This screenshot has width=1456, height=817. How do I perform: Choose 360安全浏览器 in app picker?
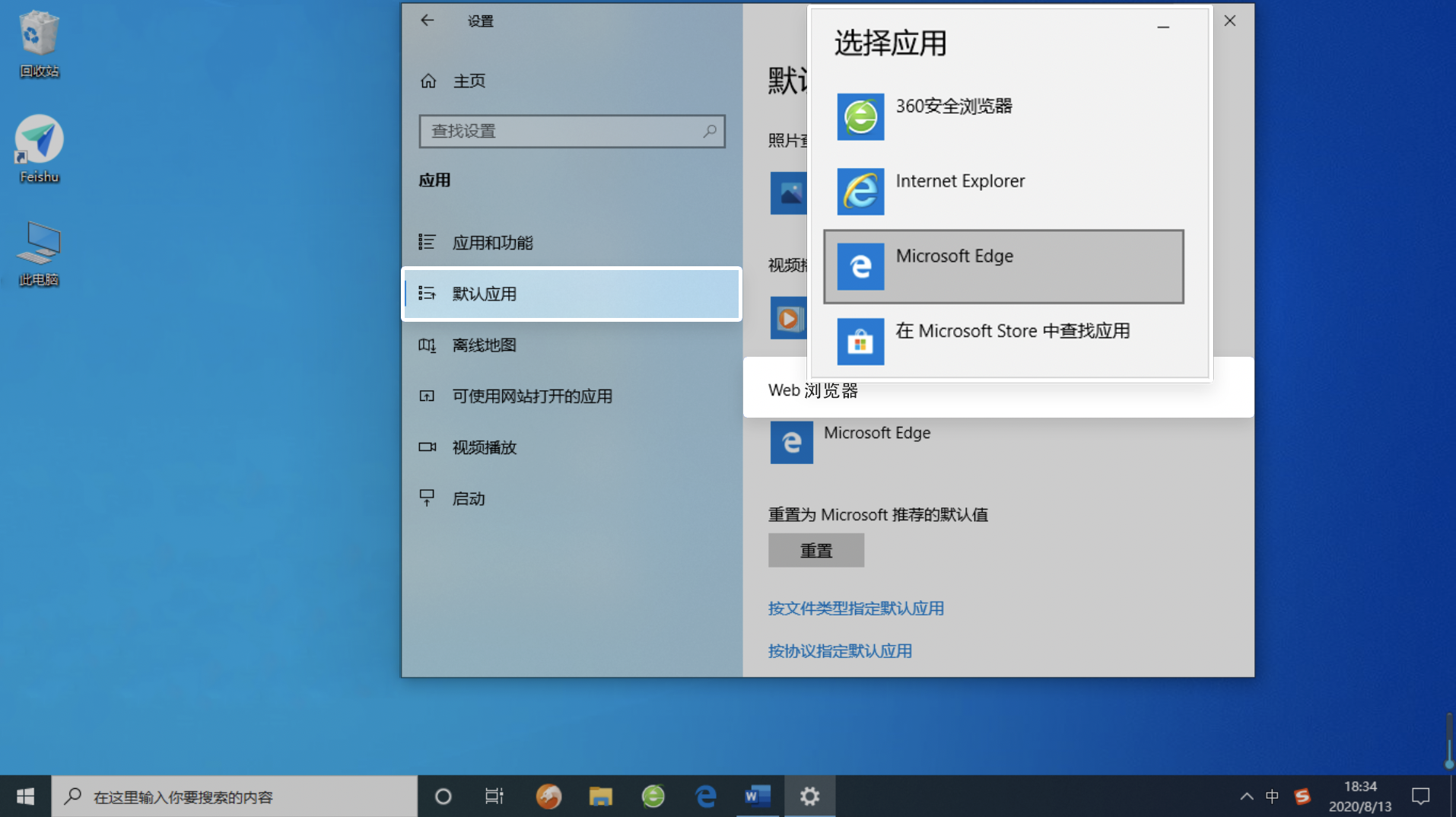click(x=1003, y=116)
